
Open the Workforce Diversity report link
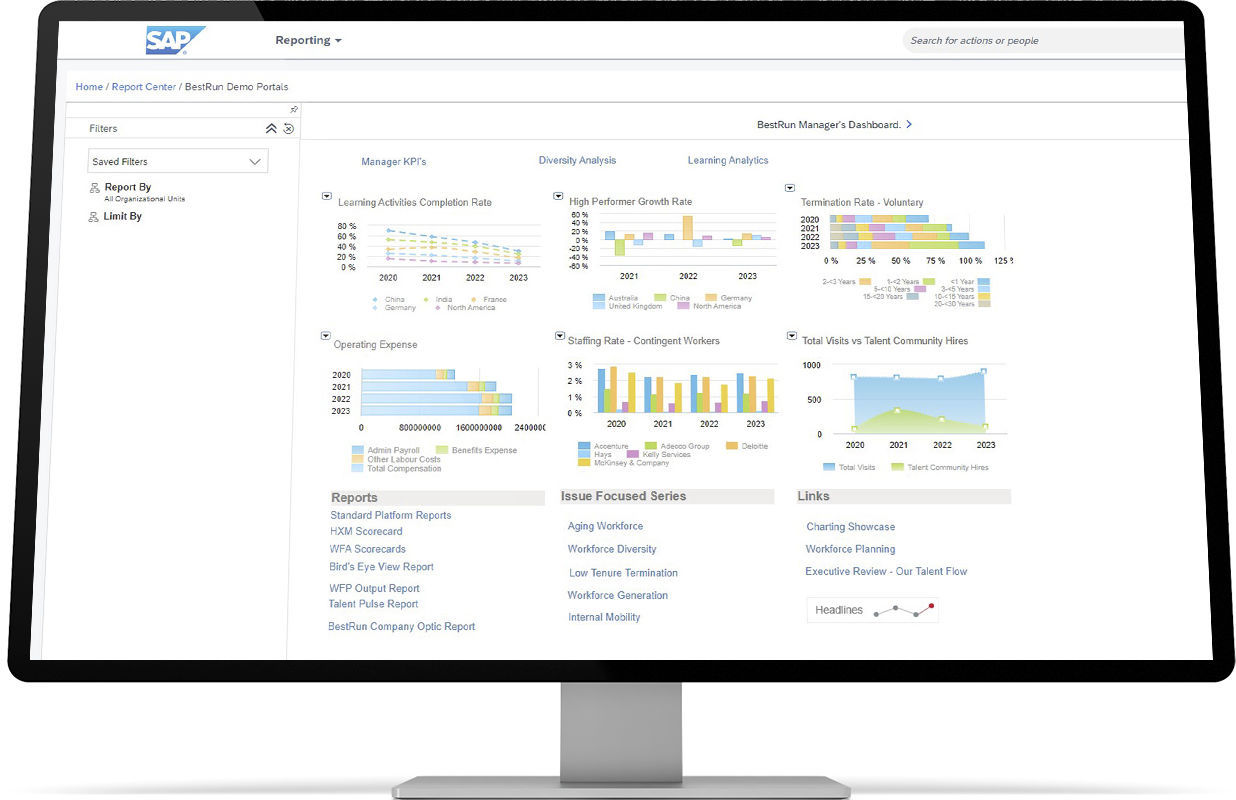pos(611,549)
